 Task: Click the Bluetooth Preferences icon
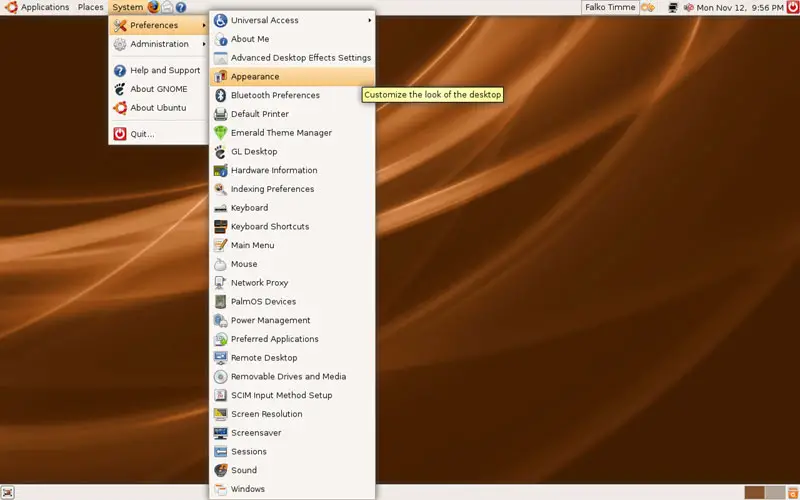point(220,95)
